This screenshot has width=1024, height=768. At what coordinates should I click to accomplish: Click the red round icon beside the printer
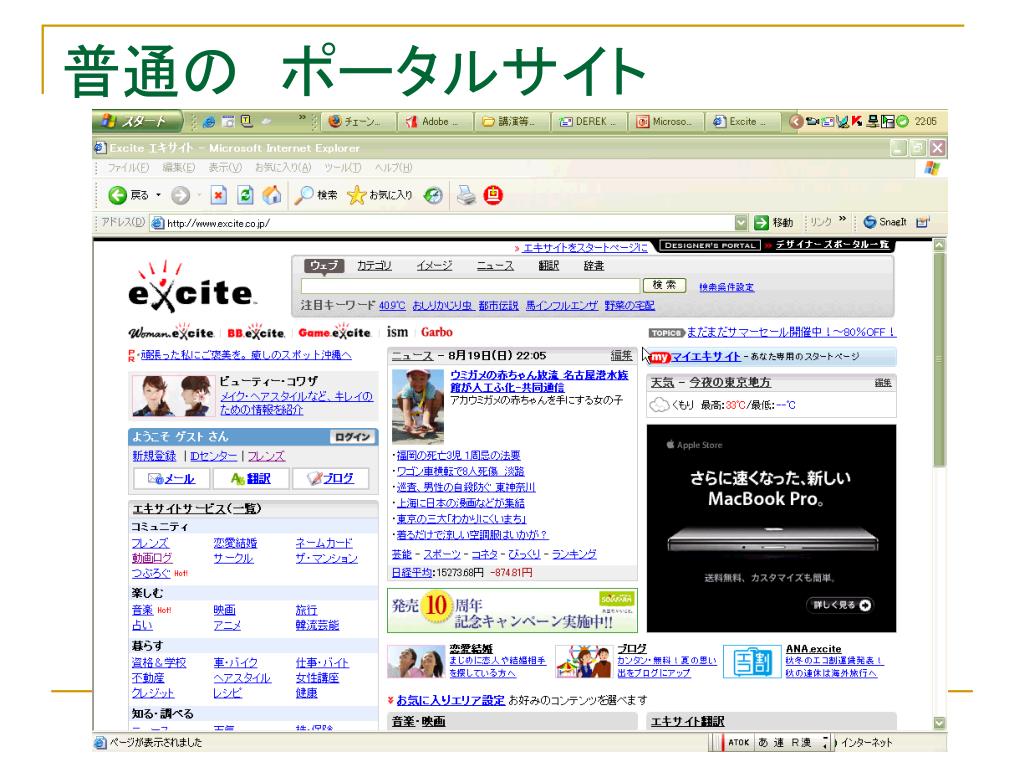[x=493, y=195]
